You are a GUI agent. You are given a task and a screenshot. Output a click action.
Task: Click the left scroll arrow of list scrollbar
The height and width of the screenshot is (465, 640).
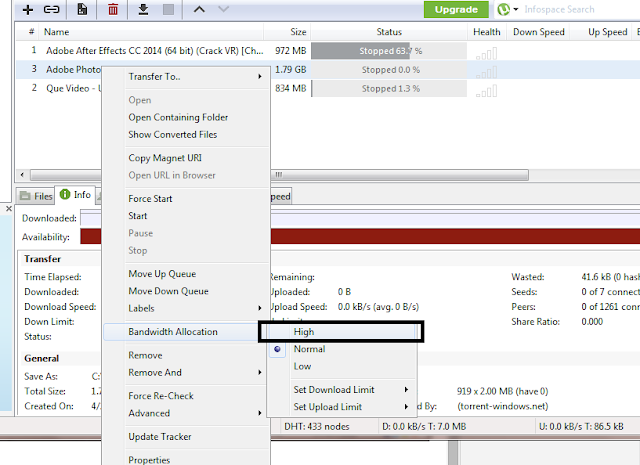pos(22,175)
